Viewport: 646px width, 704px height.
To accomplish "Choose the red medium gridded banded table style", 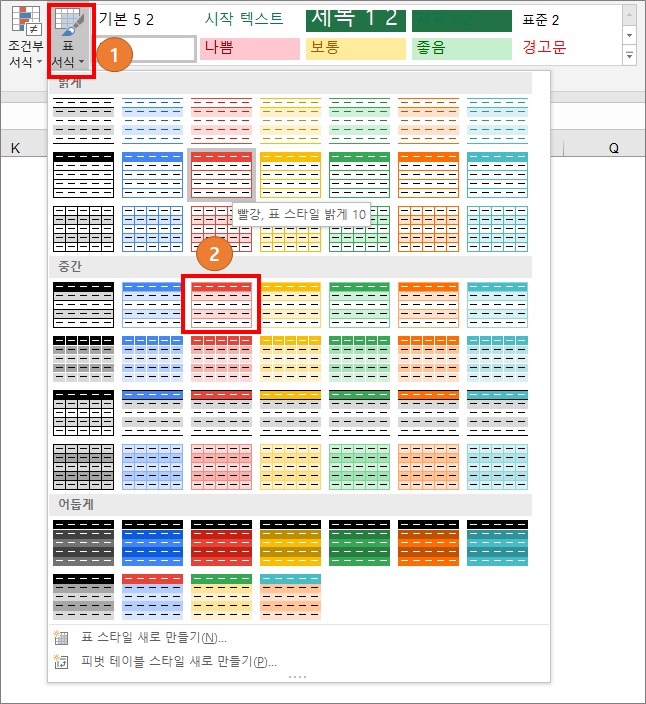I will [x=221, y=359].
